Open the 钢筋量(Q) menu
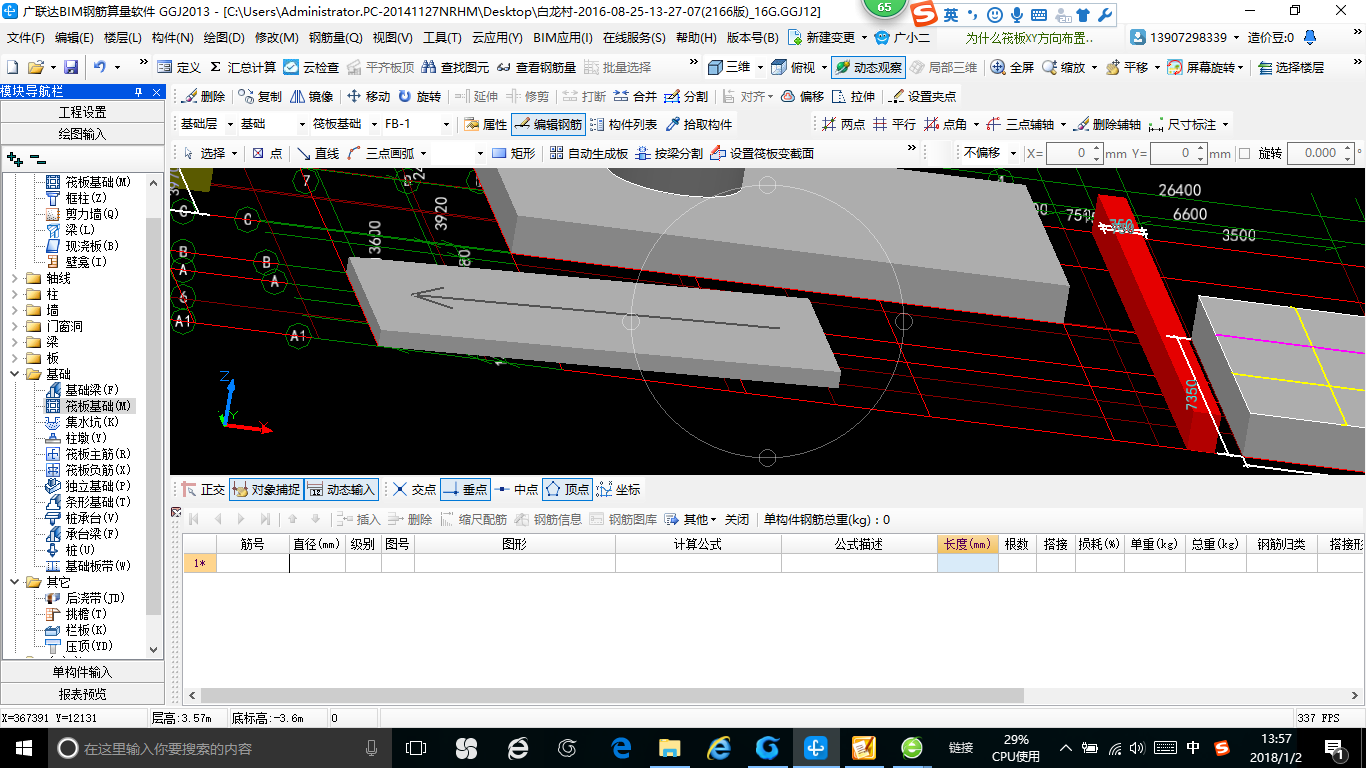This screenshot has width=1366, height=768. (335, 38)
